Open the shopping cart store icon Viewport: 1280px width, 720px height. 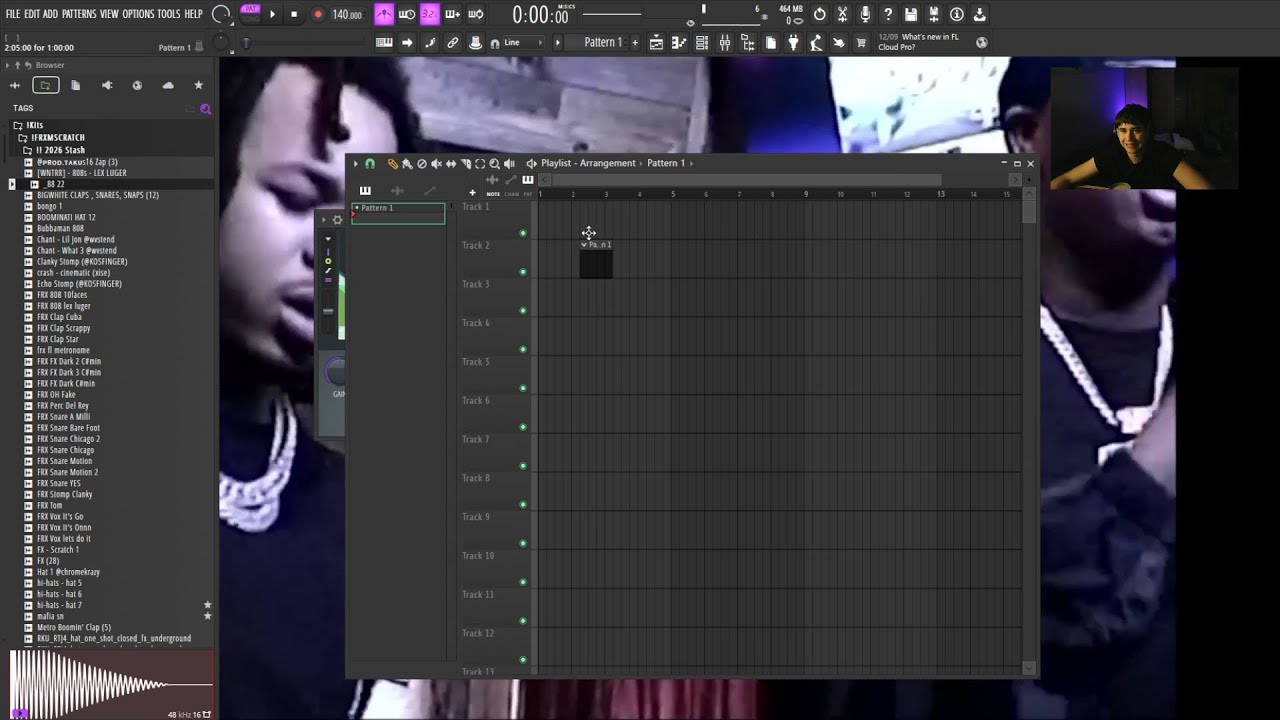861,42
